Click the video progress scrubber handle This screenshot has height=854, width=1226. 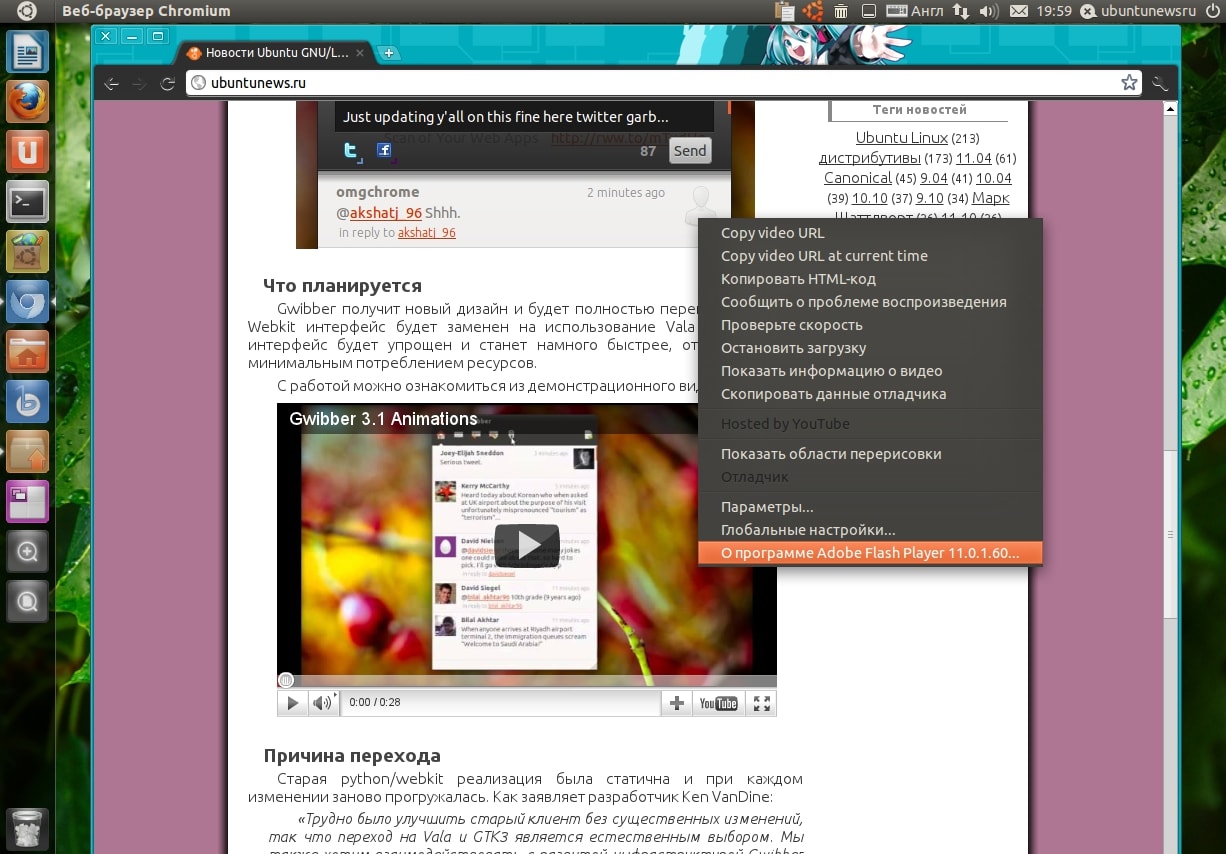coord(286,680)
